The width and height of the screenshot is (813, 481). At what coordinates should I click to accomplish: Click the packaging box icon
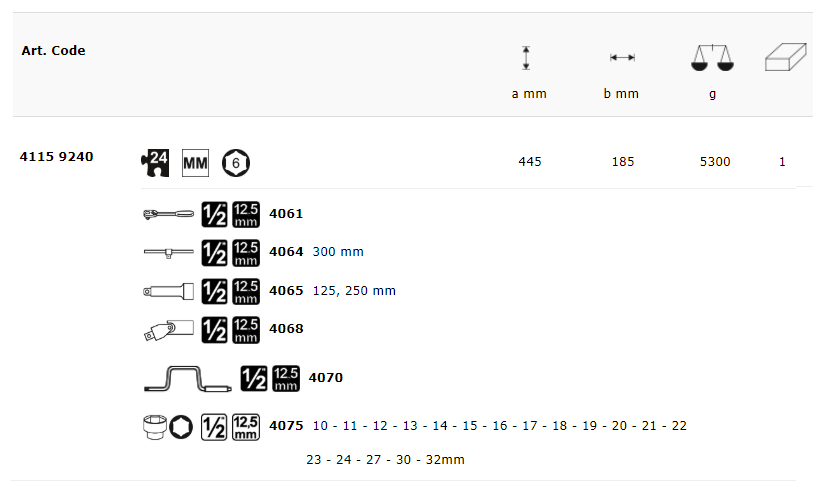[x=784, y=58]
